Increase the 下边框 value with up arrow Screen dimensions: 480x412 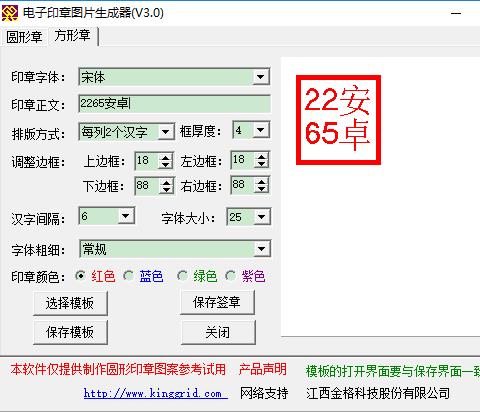pyautogui.click(x=166, y=182)
